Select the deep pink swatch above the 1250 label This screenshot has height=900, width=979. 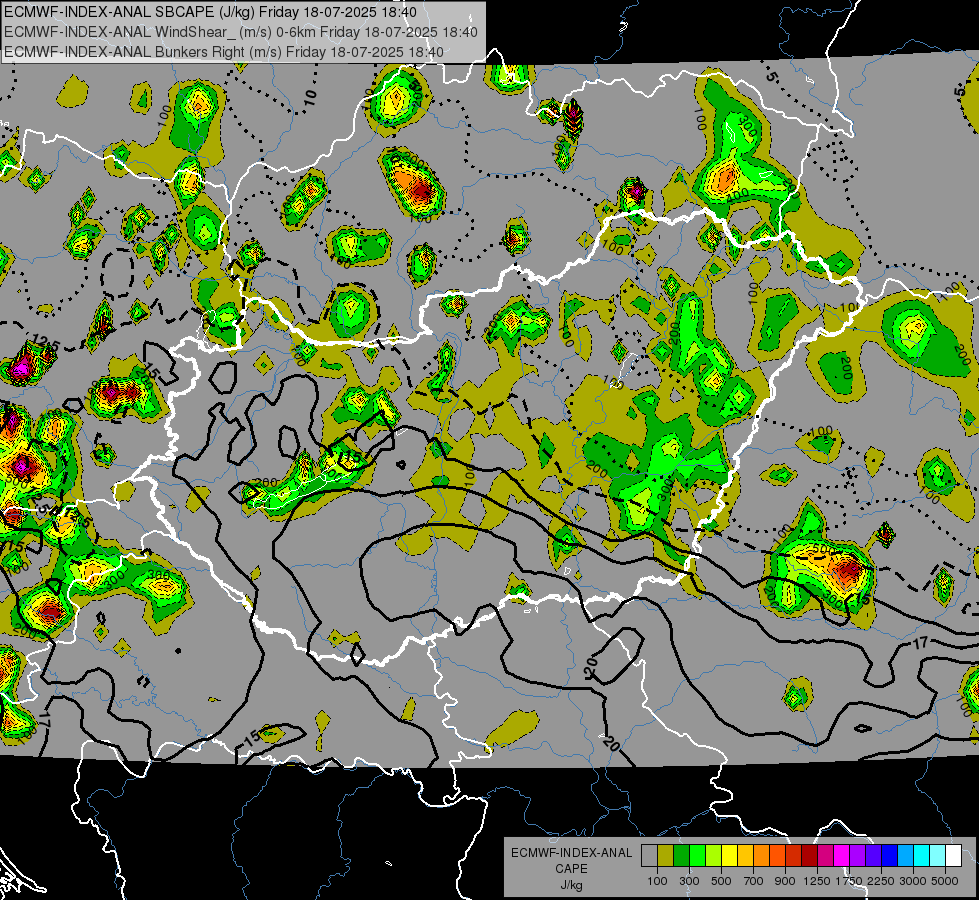pyautogui.click(x=826, y=856)
